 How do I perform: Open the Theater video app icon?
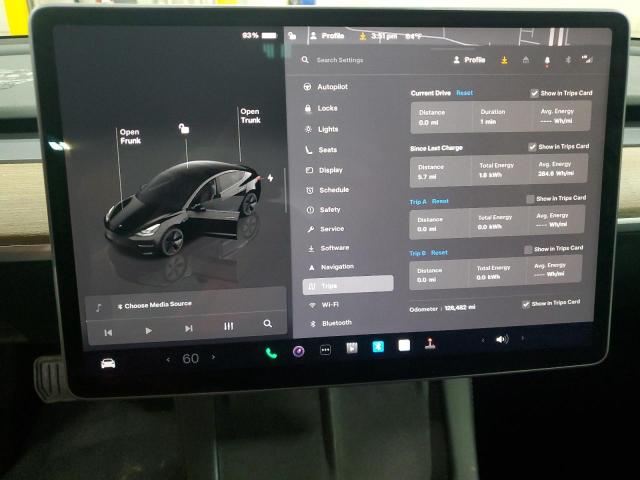pyautogui.click(x=352, y=348)
